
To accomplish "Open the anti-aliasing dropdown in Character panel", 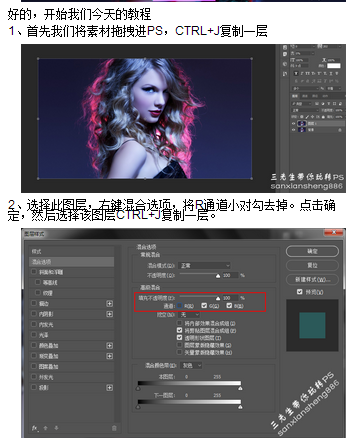I will (x=334, y=88).
